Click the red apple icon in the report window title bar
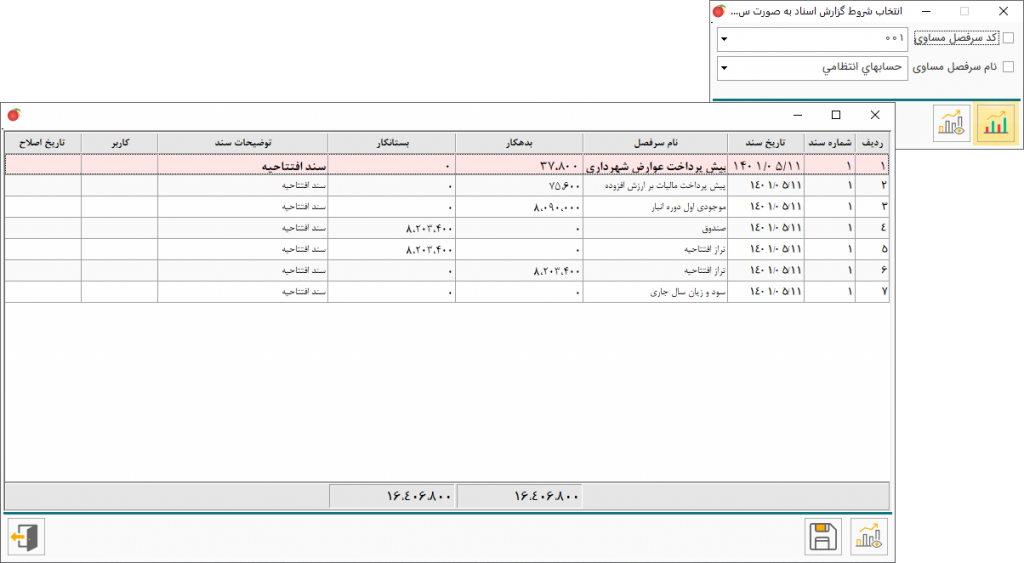Image resolution: width=1024 pixels, height=563 pixels. tap(14, 115)
